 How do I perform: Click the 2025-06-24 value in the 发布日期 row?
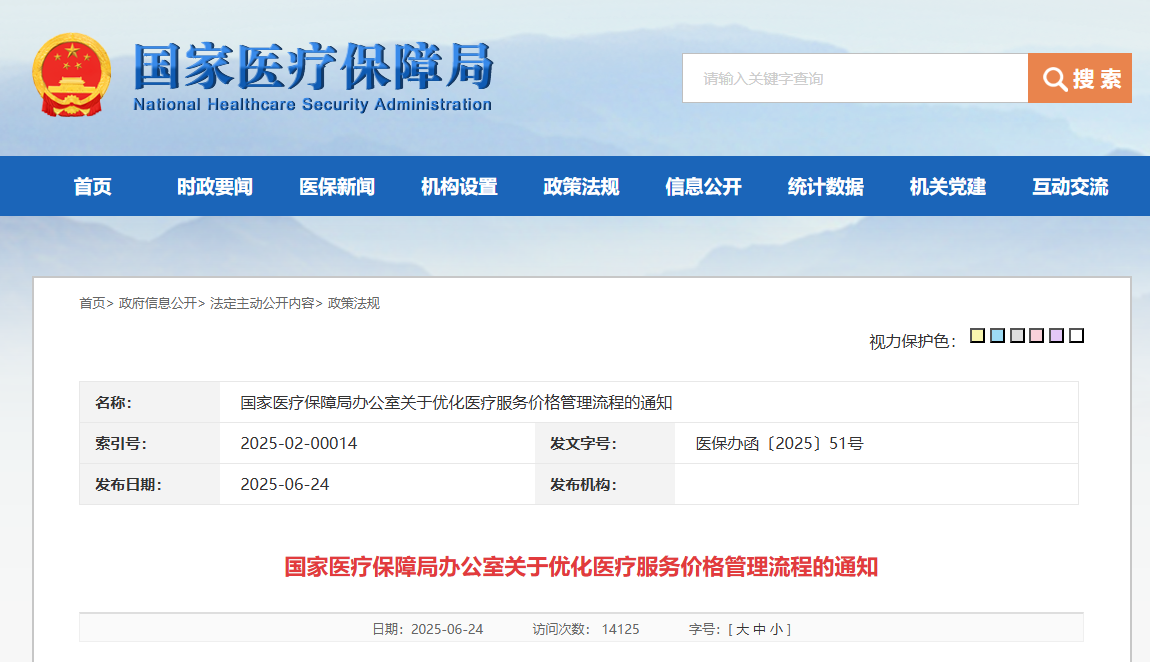(x=285, y=485)
